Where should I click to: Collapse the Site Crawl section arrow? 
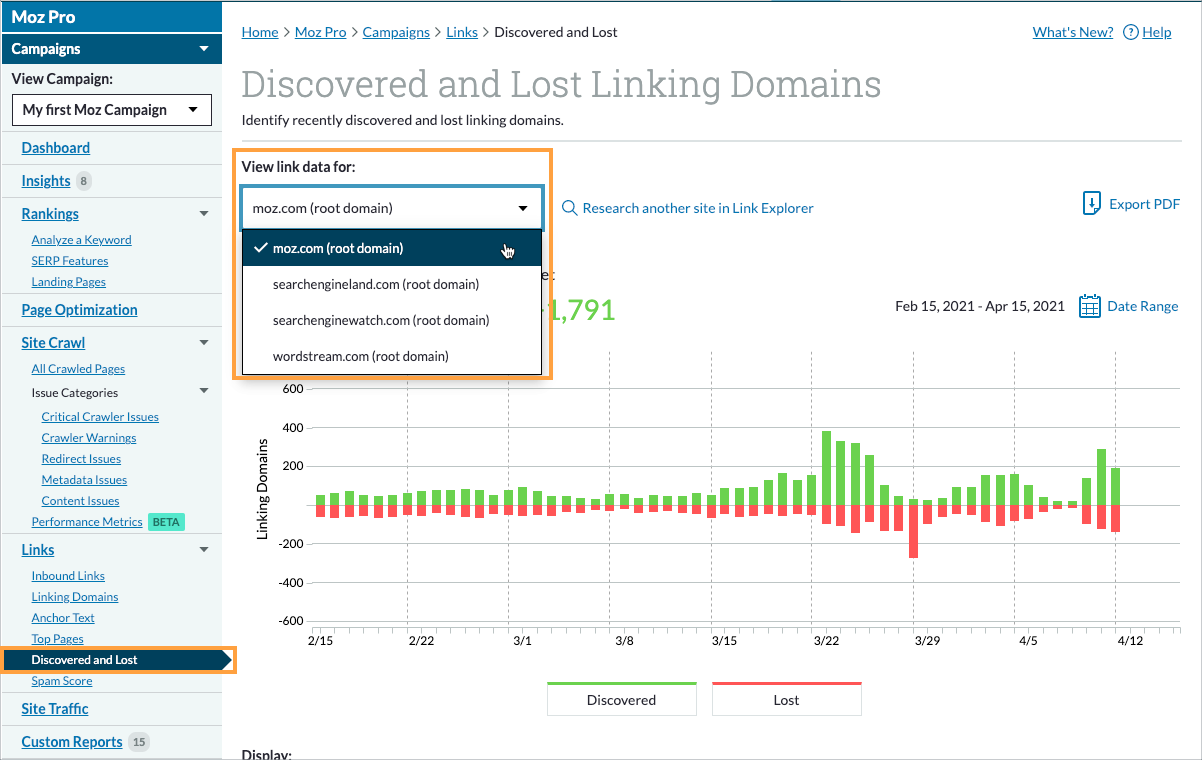point(204,343)
